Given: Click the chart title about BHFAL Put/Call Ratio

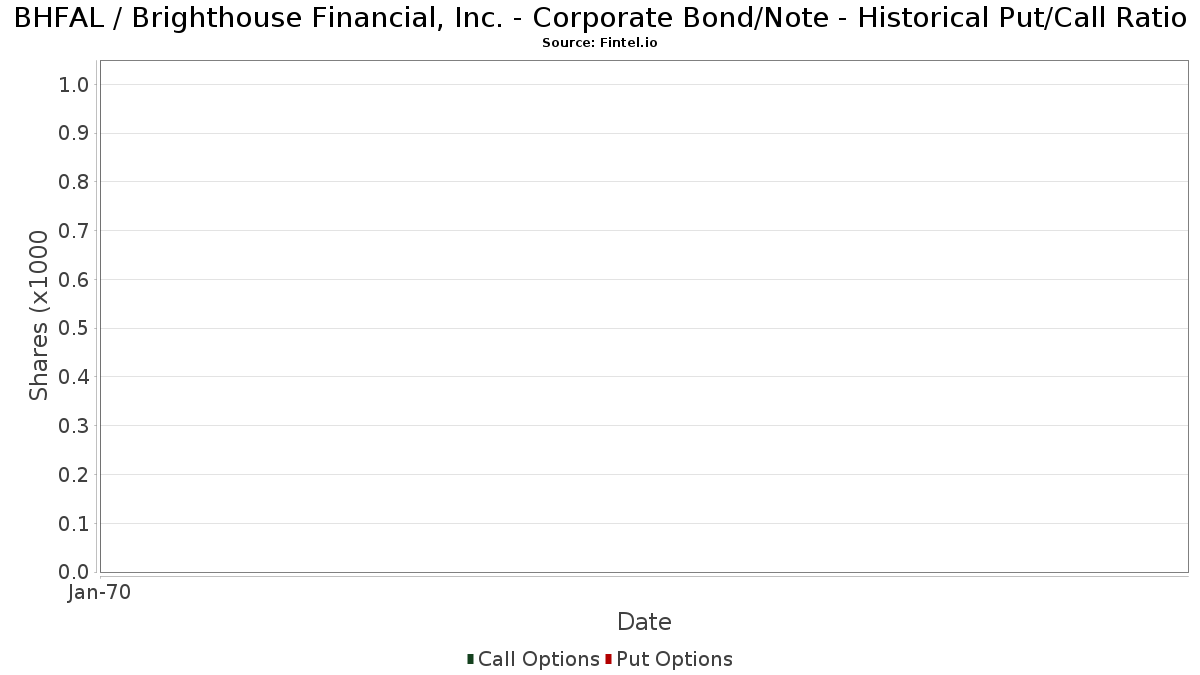Looking at the screenshot, I should 600,19.
